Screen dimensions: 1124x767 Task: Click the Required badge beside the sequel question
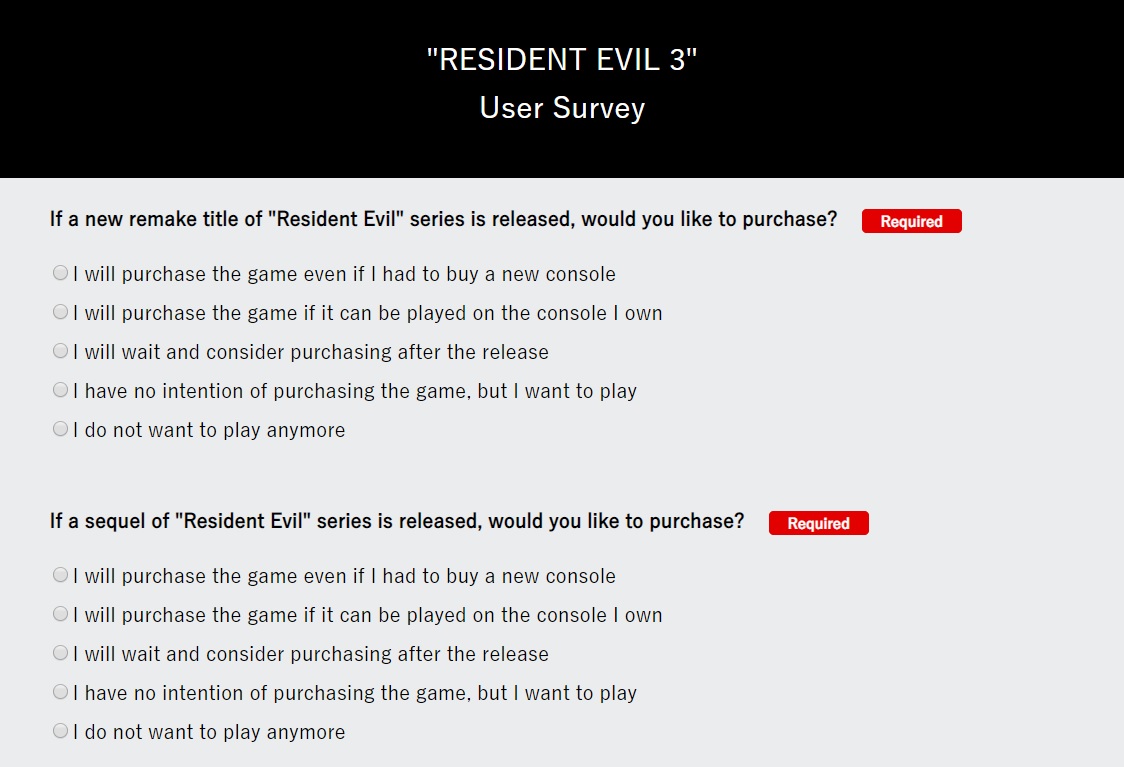(818, 523)
